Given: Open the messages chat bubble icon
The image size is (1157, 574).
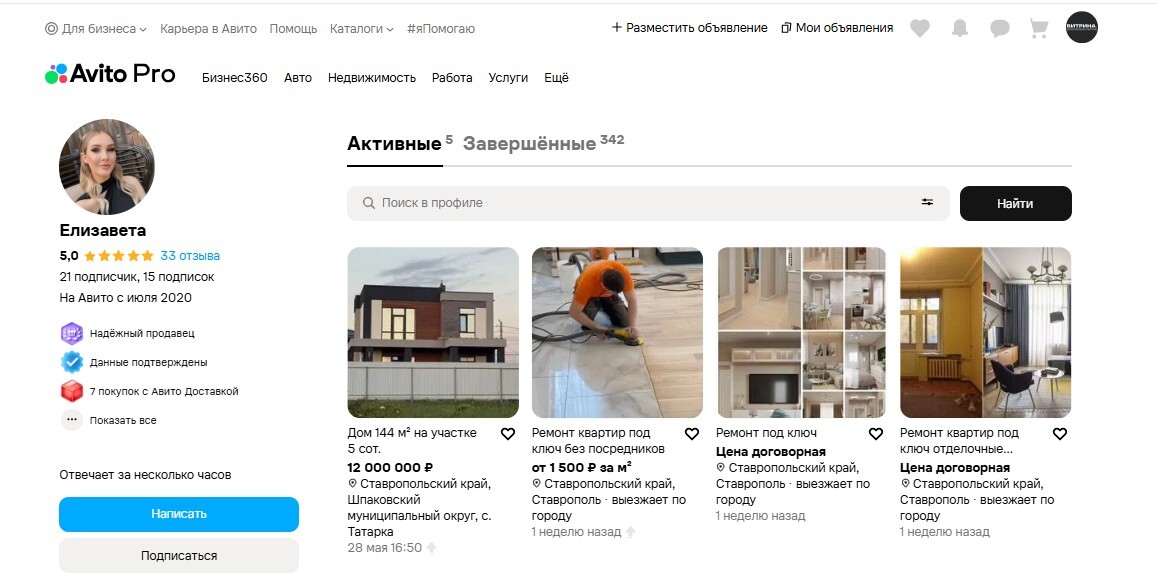Looking at the screenshot, I should pos(999,28).
